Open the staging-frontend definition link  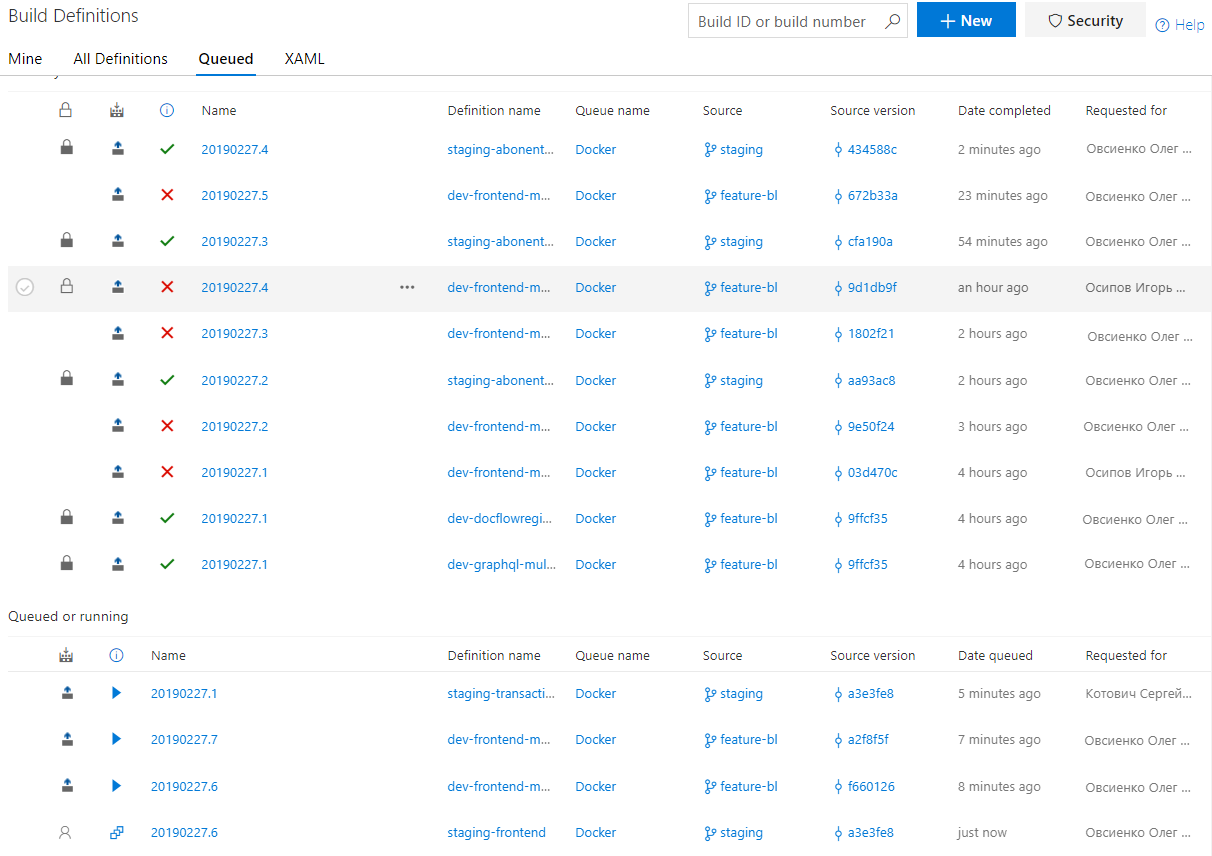[x=496, y=832]
